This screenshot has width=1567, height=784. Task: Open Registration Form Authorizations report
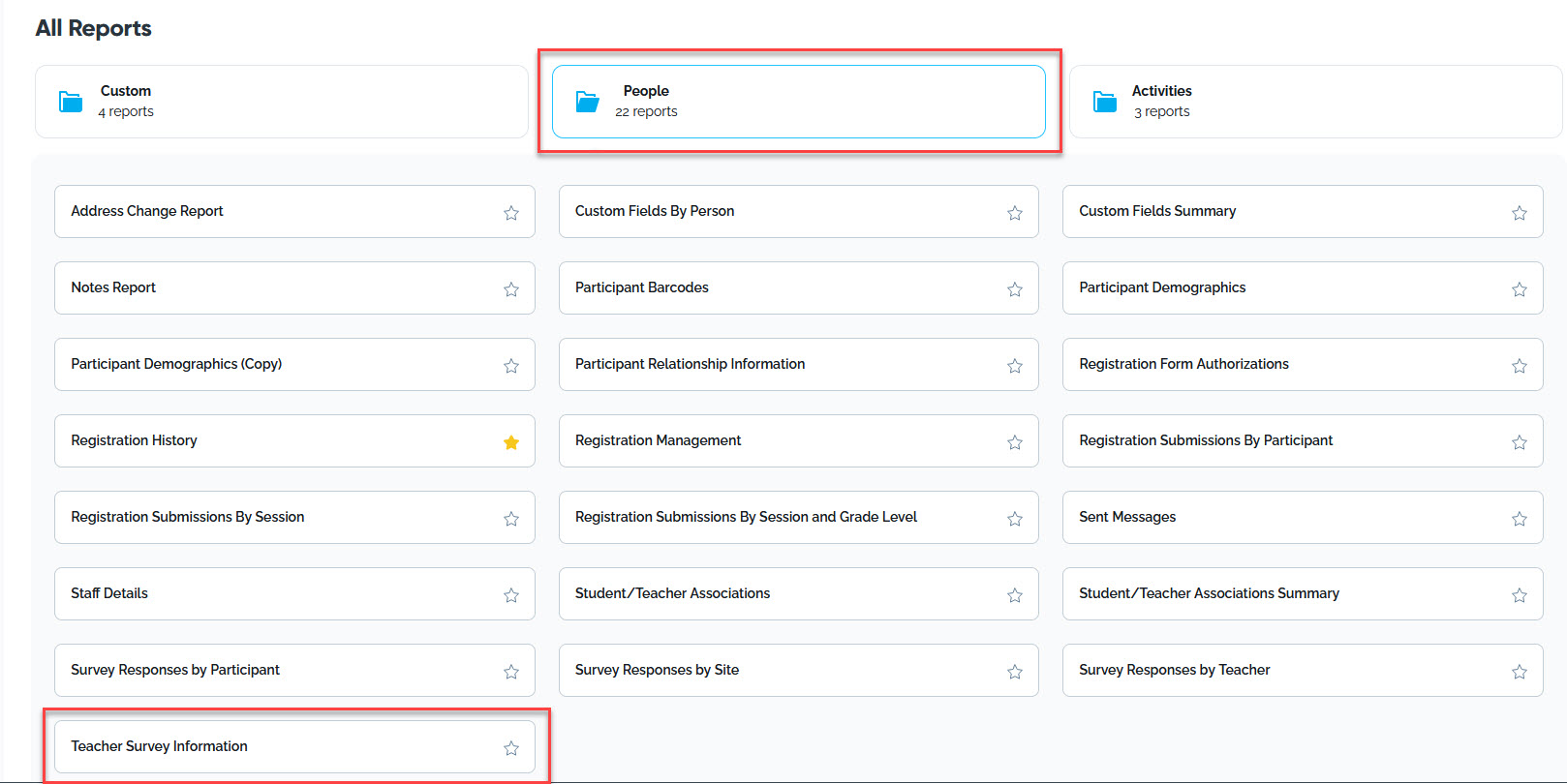[x=1303, y=364]
